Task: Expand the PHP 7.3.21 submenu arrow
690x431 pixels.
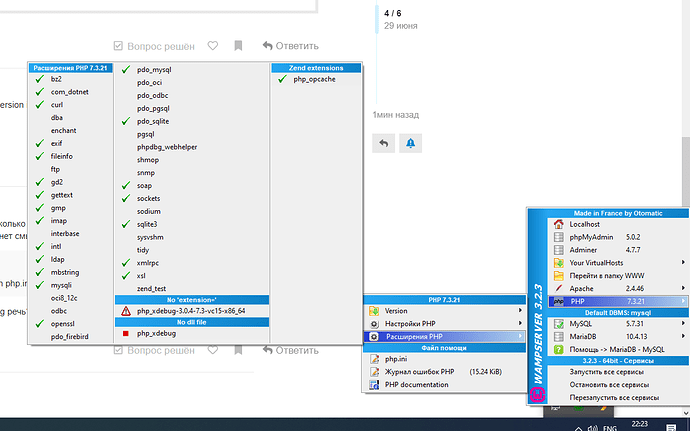Action: (683, 301)
